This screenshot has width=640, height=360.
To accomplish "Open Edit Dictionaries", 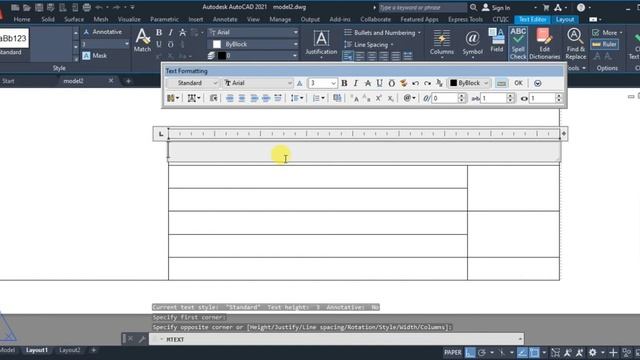I will point(544,43).
